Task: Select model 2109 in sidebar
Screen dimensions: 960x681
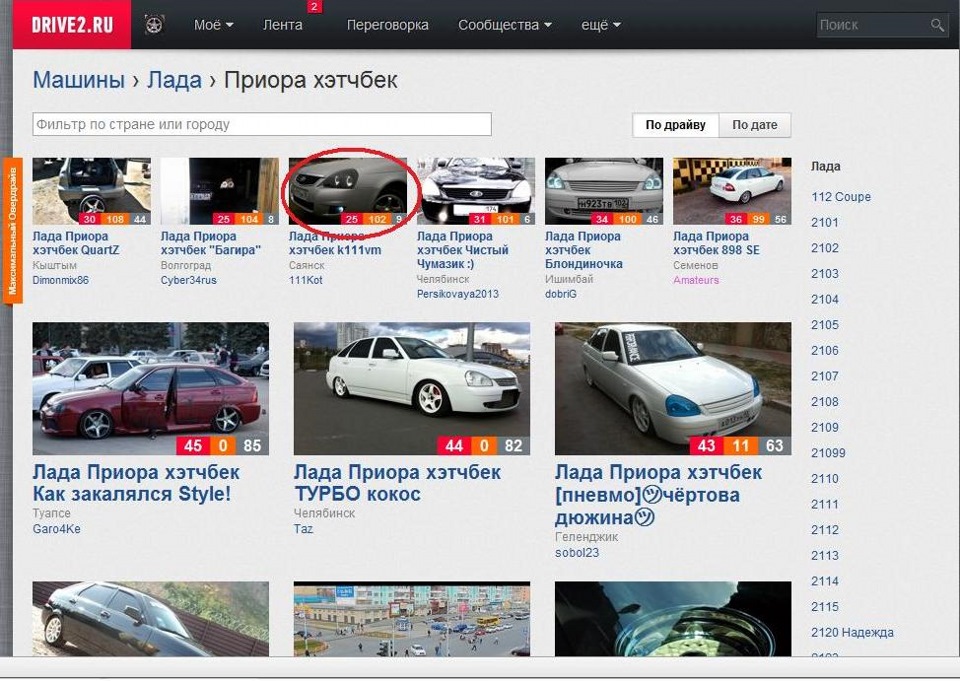Action: pyautogui.click(x=825, y=427)
